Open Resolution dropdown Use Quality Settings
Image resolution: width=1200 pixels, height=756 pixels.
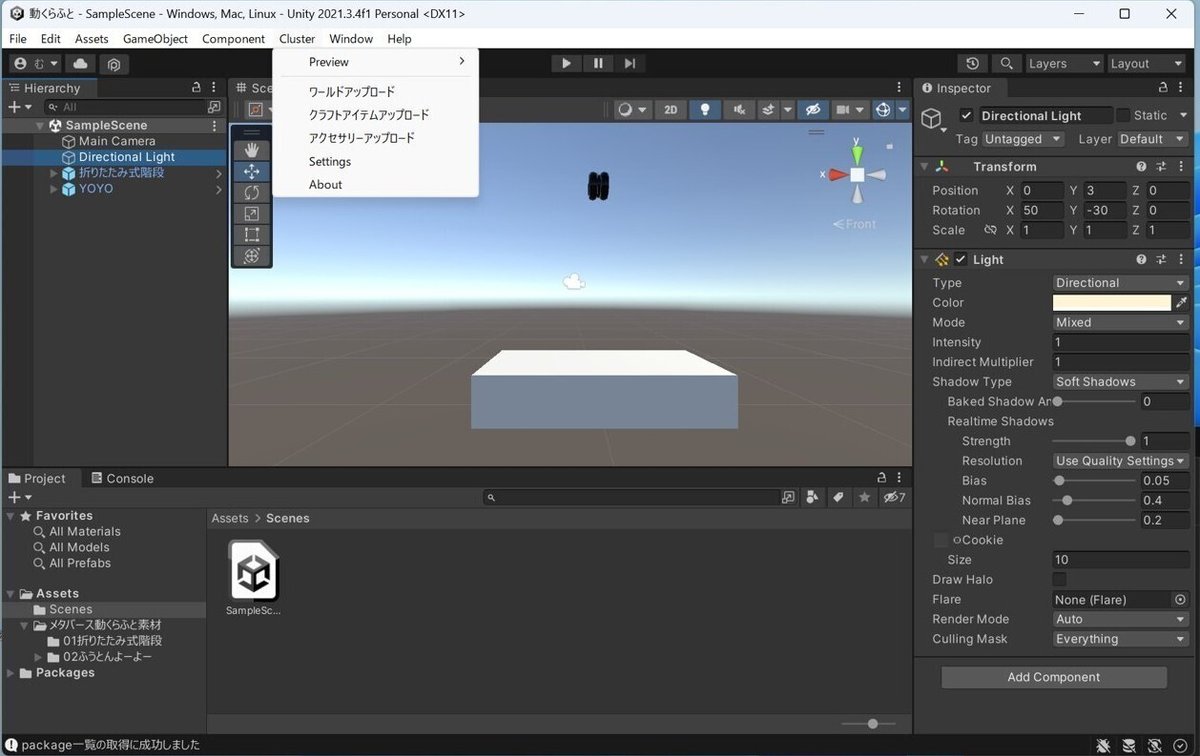pos(1120,461)
